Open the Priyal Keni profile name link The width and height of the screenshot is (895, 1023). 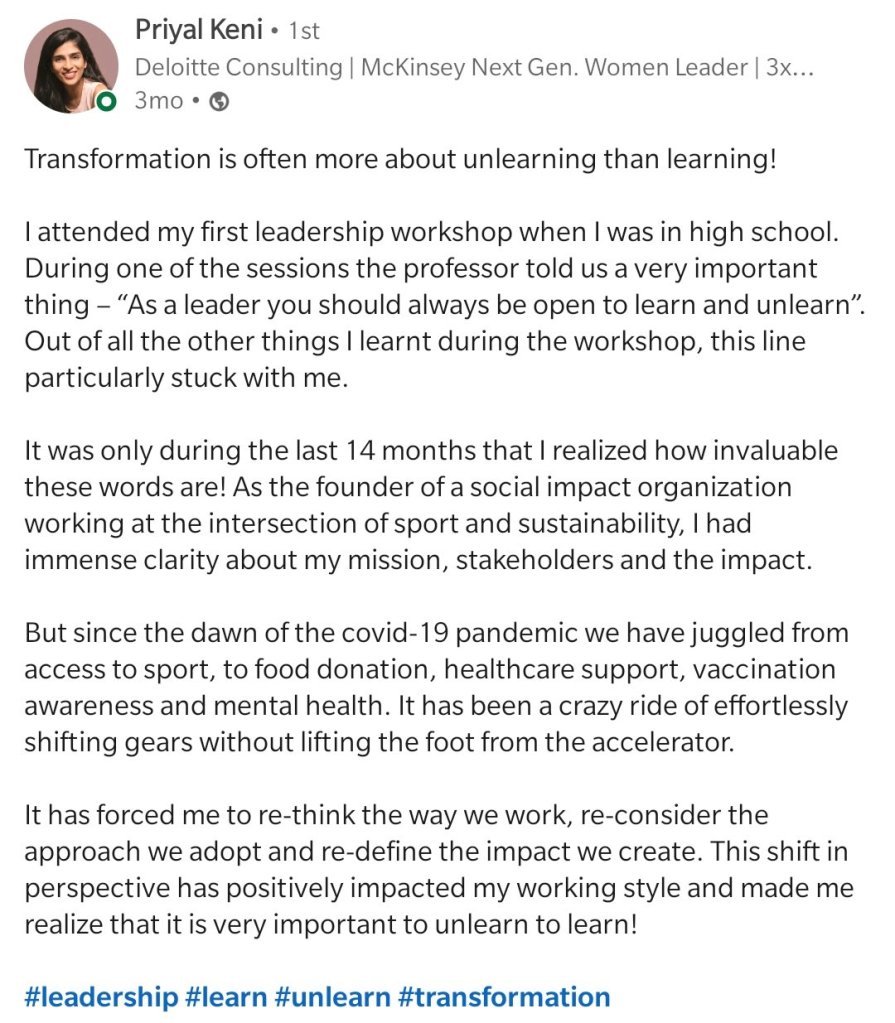[199, 31]
